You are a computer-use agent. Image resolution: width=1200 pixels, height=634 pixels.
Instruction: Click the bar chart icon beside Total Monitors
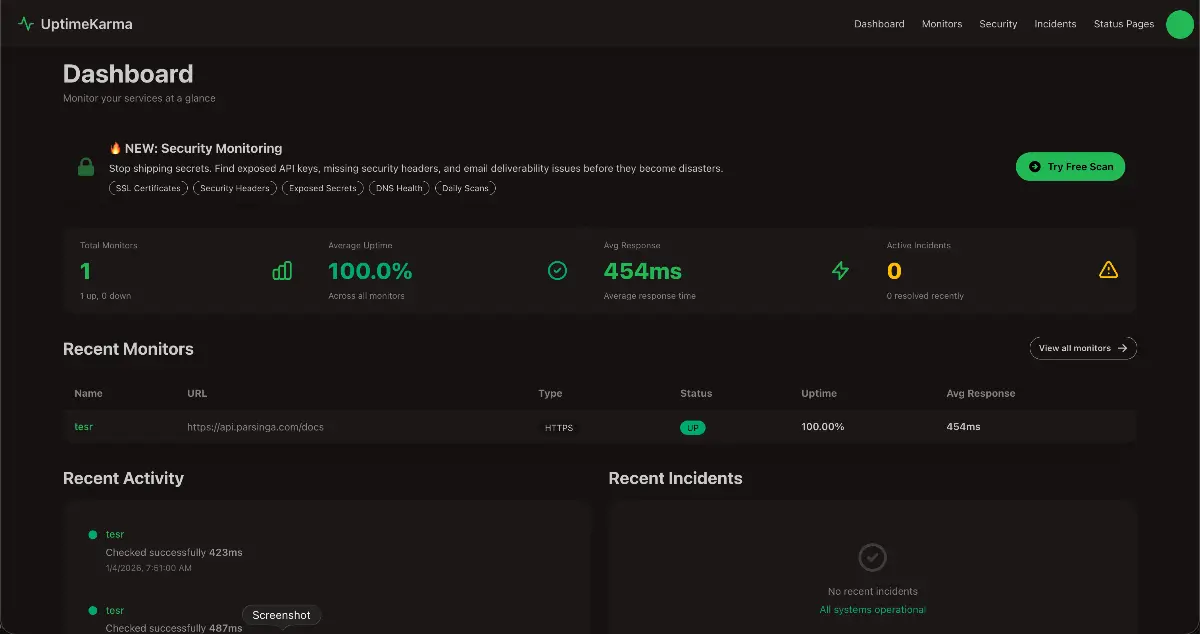click(x=281, y=270)
